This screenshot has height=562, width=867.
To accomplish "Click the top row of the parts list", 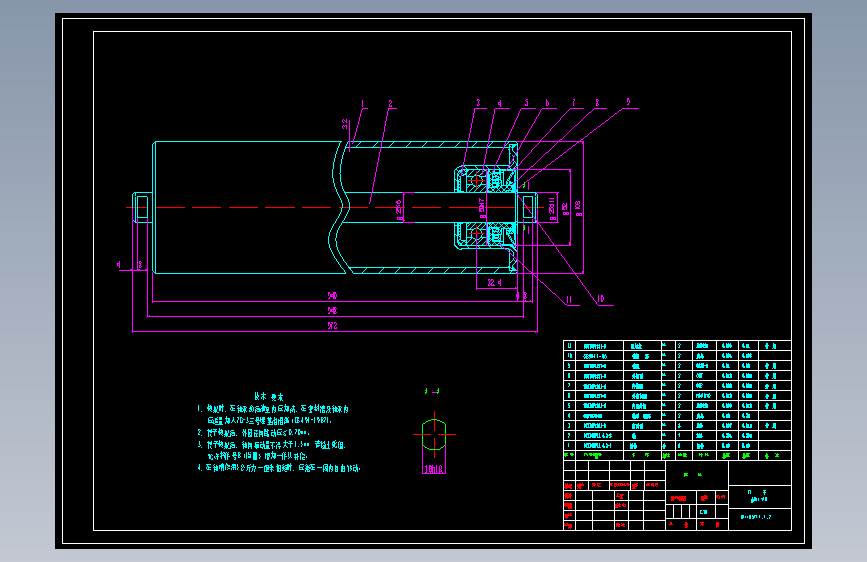I will 677,346.
